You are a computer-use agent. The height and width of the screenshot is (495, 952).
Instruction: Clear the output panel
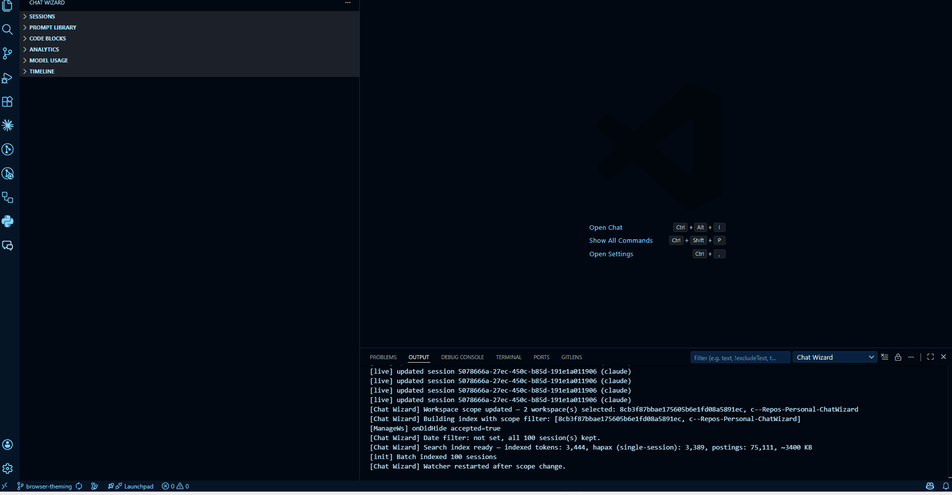(x=885, y=357)
